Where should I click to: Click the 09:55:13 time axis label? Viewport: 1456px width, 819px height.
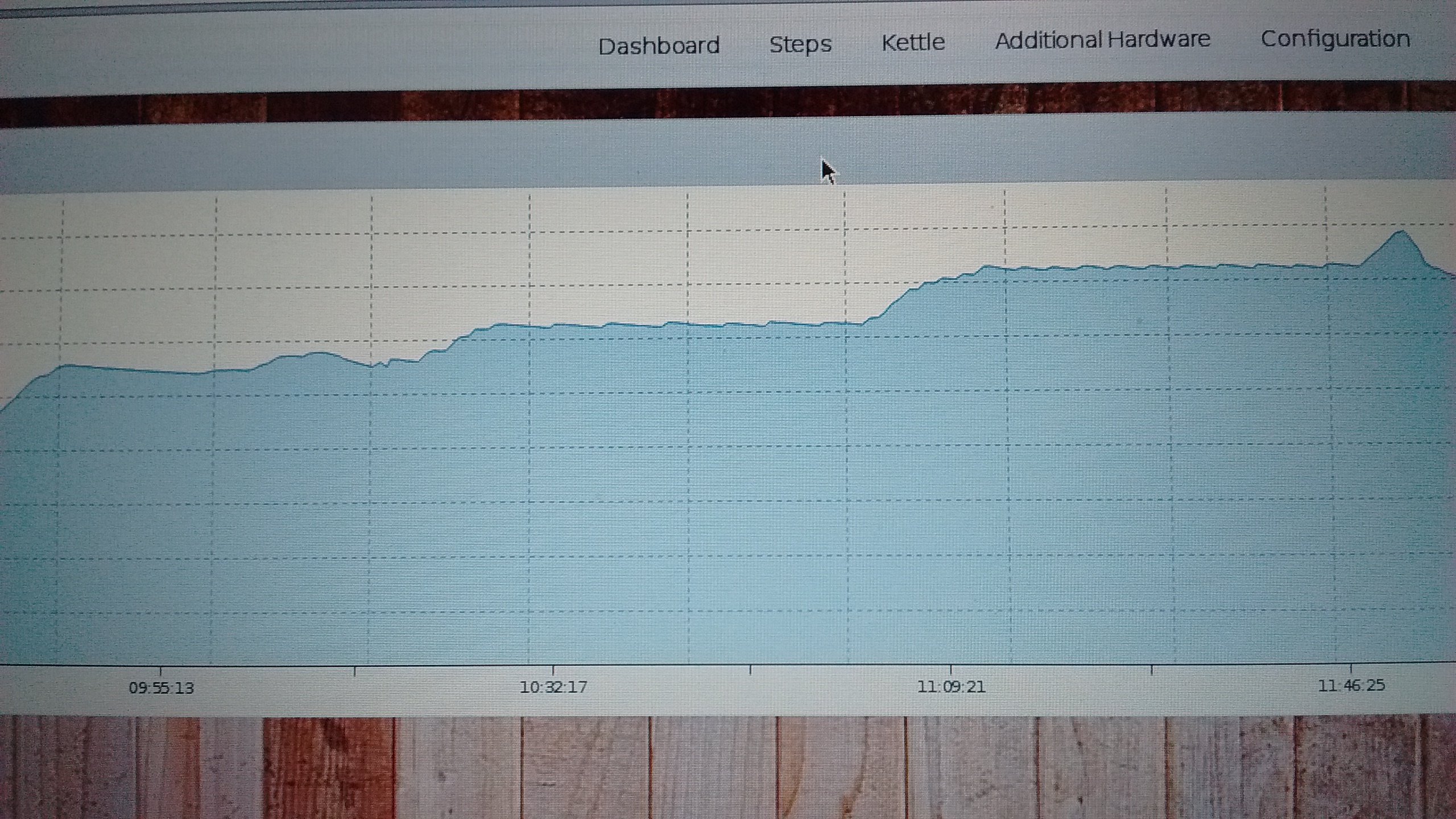[x=161, y=688]
